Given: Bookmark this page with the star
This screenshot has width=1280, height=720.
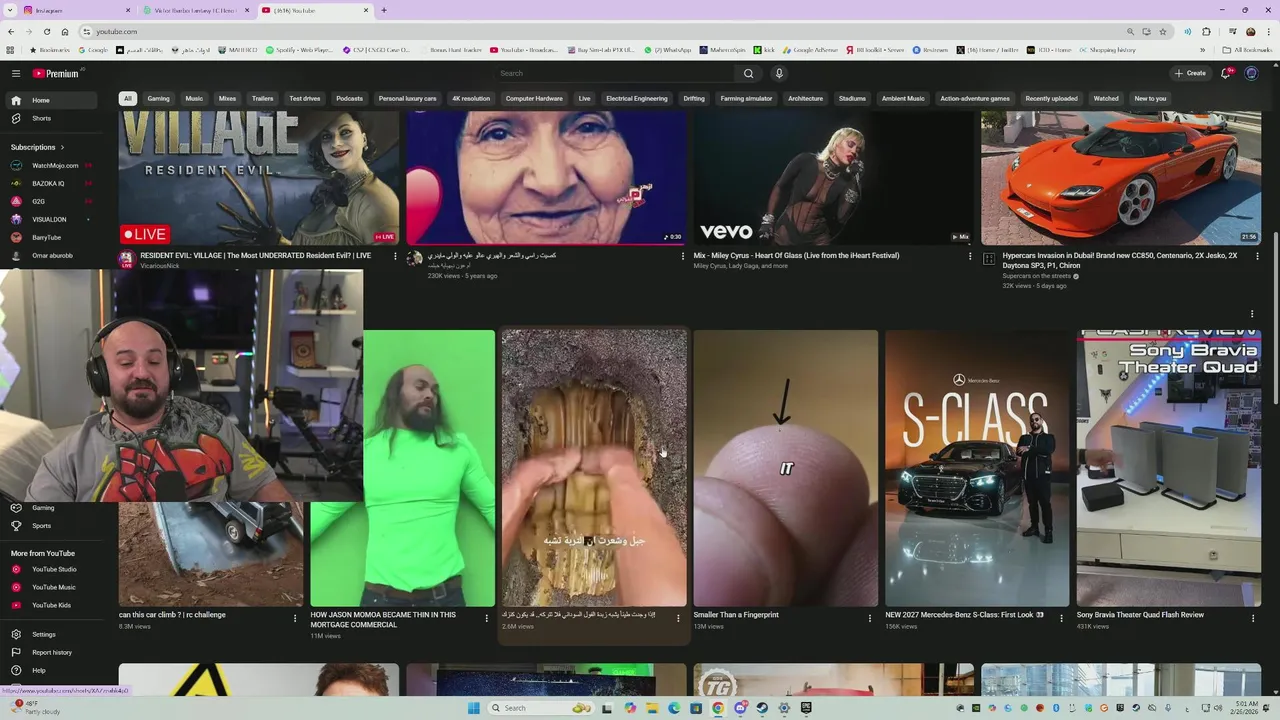Looking at the screenshot, I should 1162,31.
